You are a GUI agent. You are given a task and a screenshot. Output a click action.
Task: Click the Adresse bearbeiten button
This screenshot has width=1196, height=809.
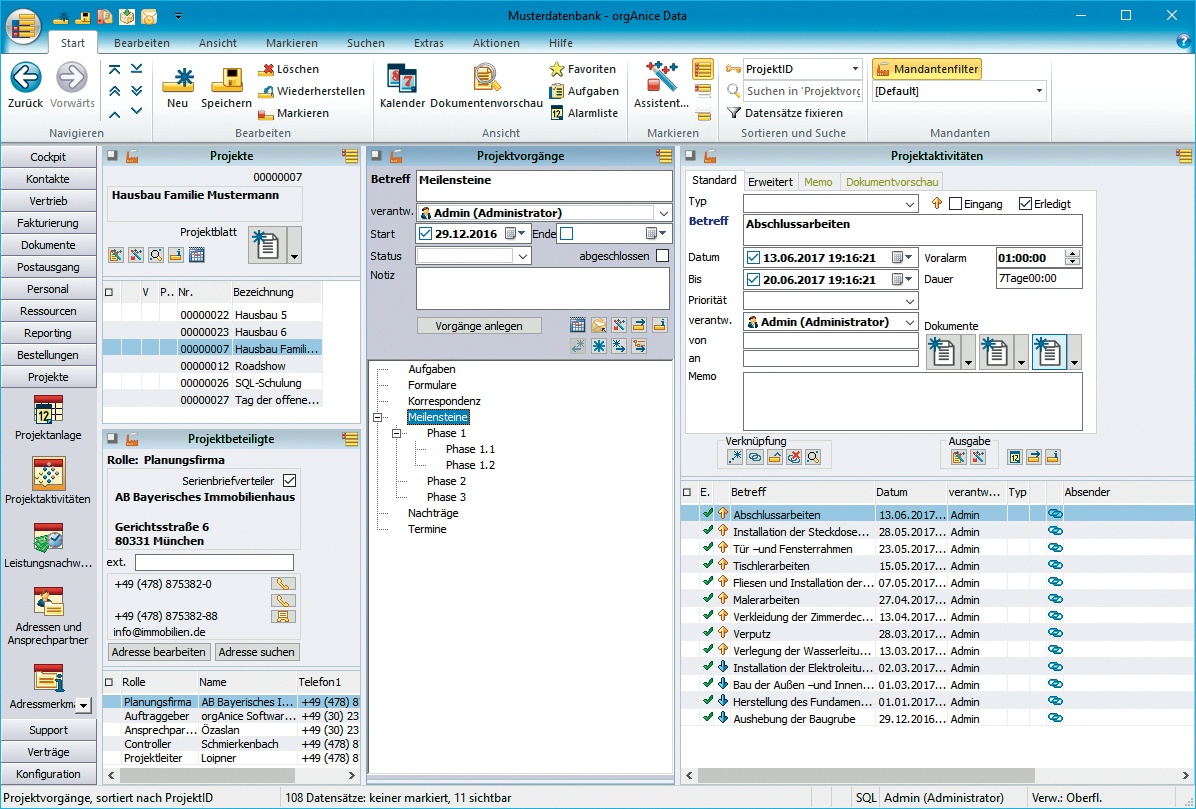pos(159,652)
